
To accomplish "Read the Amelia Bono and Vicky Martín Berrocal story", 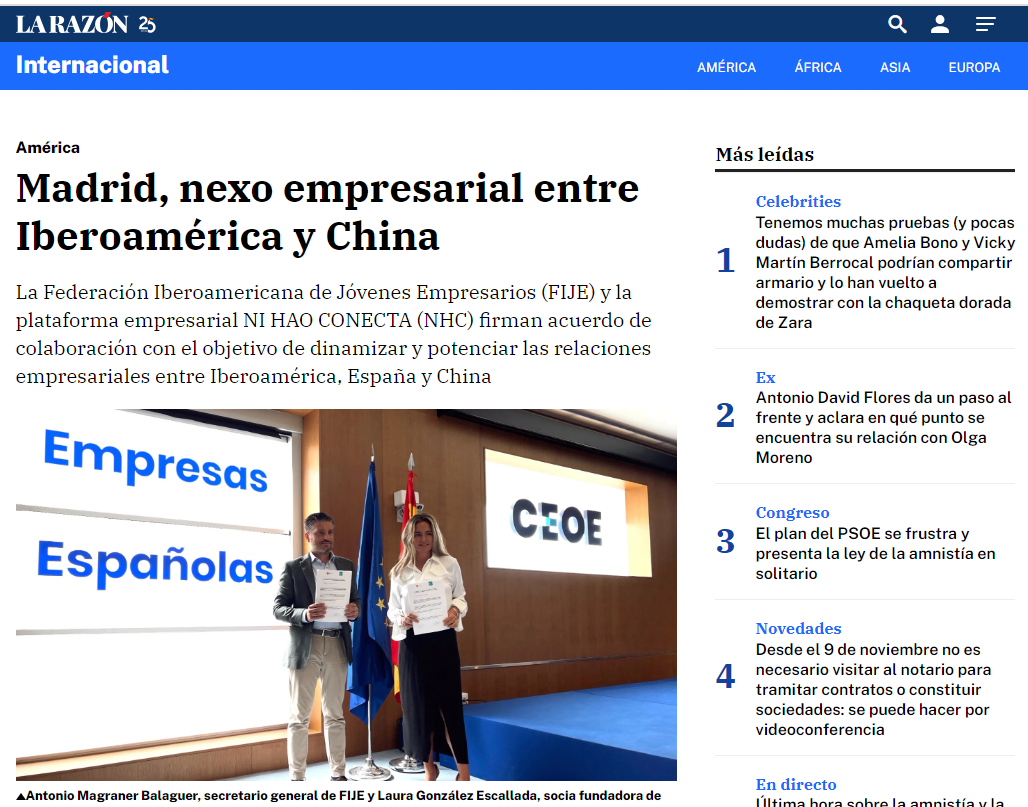I will point(885,272).
